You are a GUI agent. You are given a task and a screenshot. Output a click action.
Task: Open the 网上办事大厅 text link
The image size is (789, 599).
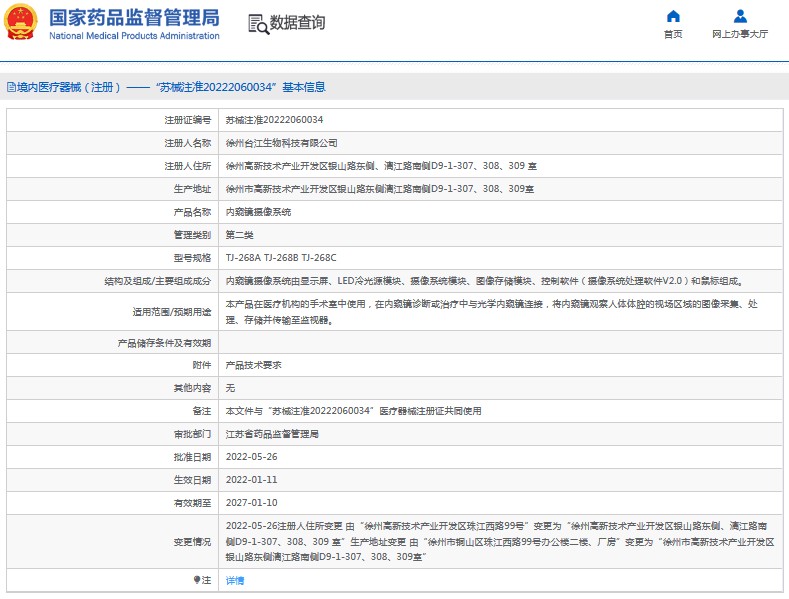tap(740, 34)
